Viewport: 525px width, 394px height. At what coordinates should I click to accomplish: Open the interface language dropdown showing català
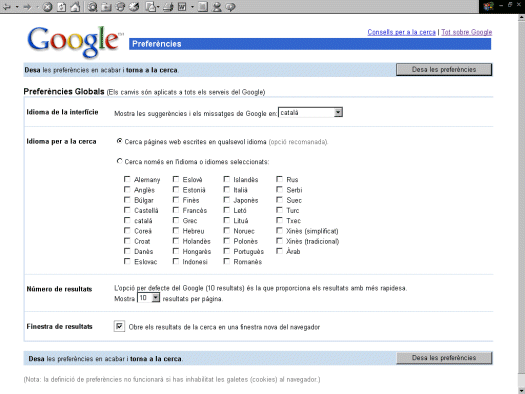point(310,112)
